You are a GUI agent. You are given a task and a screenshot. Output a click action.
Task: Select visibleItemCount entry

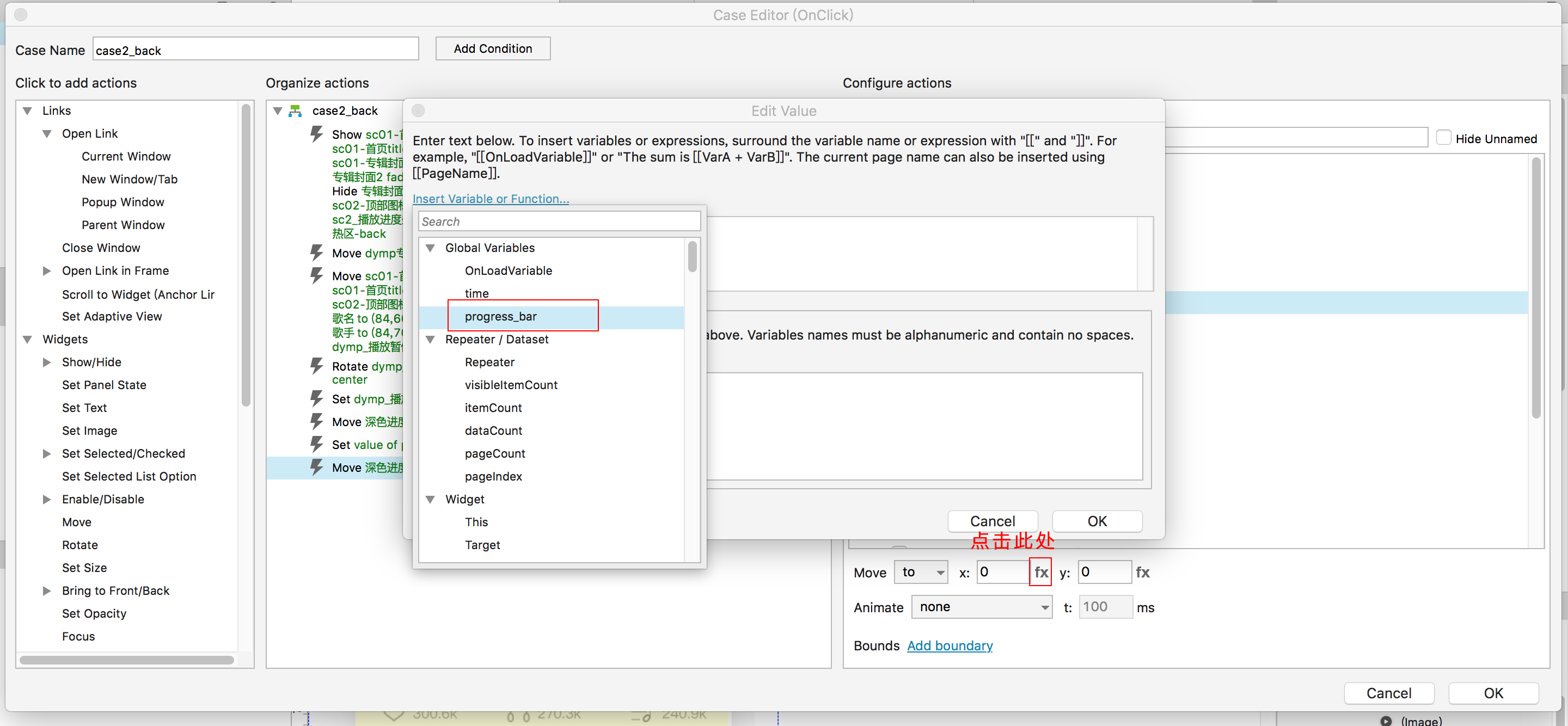tap(511, 385)
